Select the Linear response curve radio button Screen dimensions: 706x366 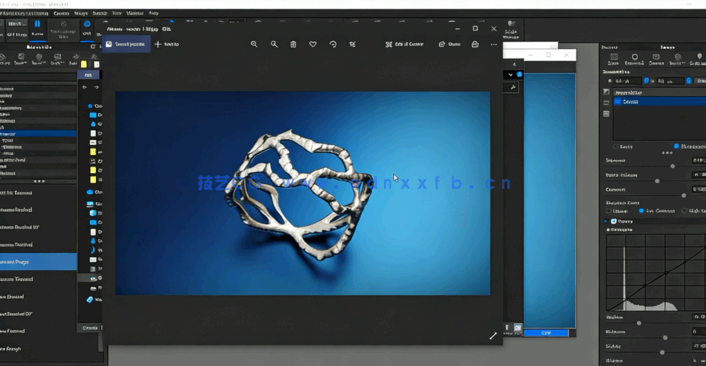tap(609, 211)
